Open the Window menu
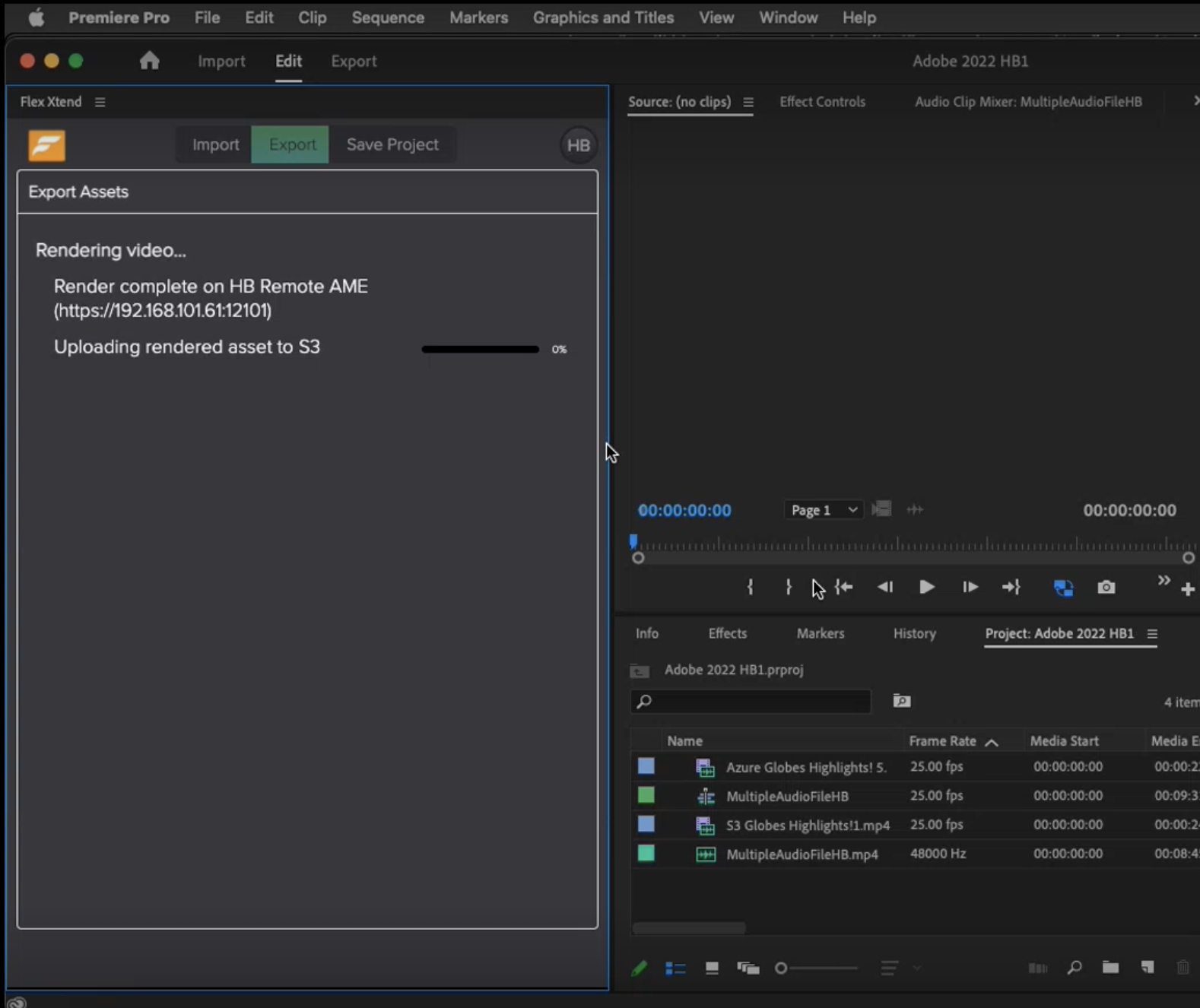Viewport: 1200px width, 1008px height. tap(788, 17)
